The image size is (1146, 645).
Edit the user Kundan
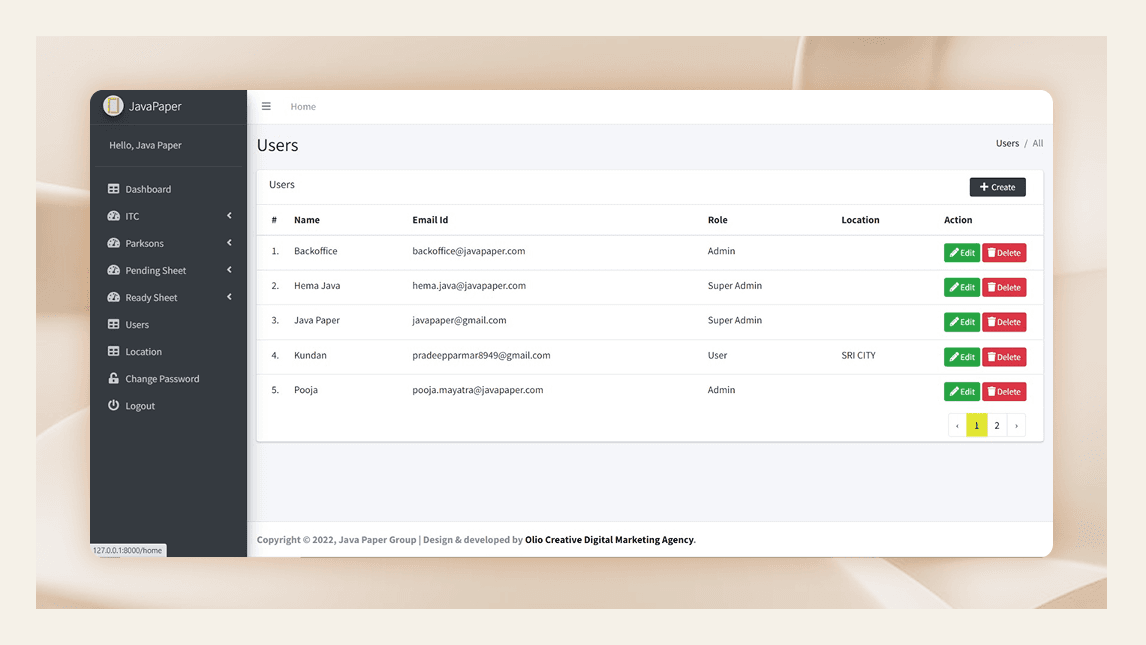tap(961, 356)
